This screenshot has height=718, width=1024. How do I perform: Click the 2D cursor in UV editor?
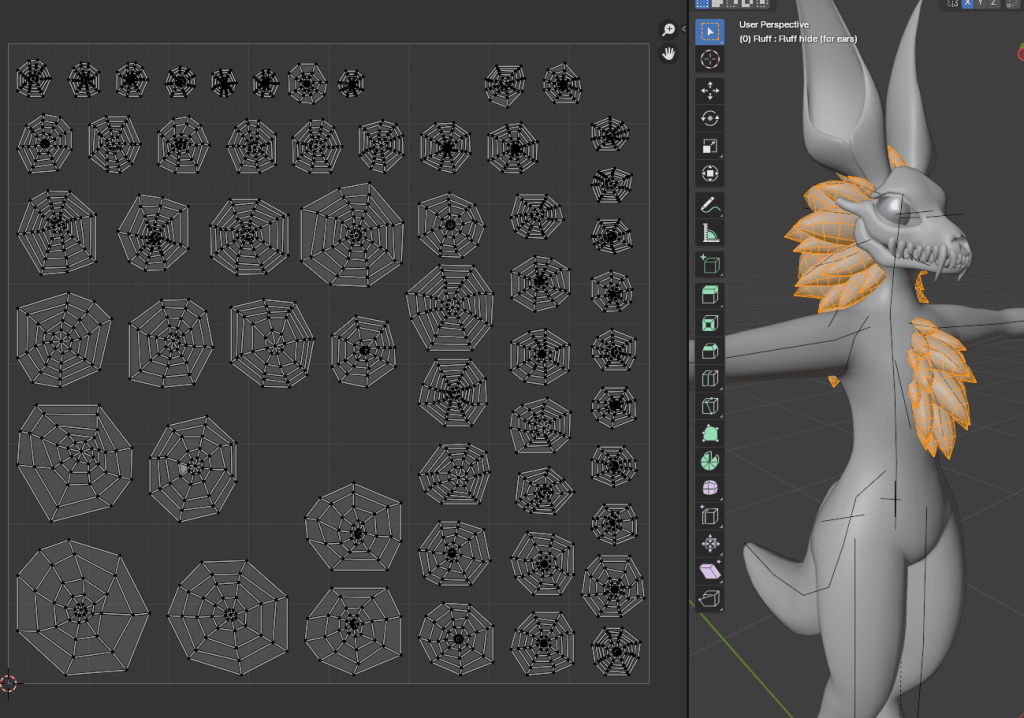click(9, 684)
